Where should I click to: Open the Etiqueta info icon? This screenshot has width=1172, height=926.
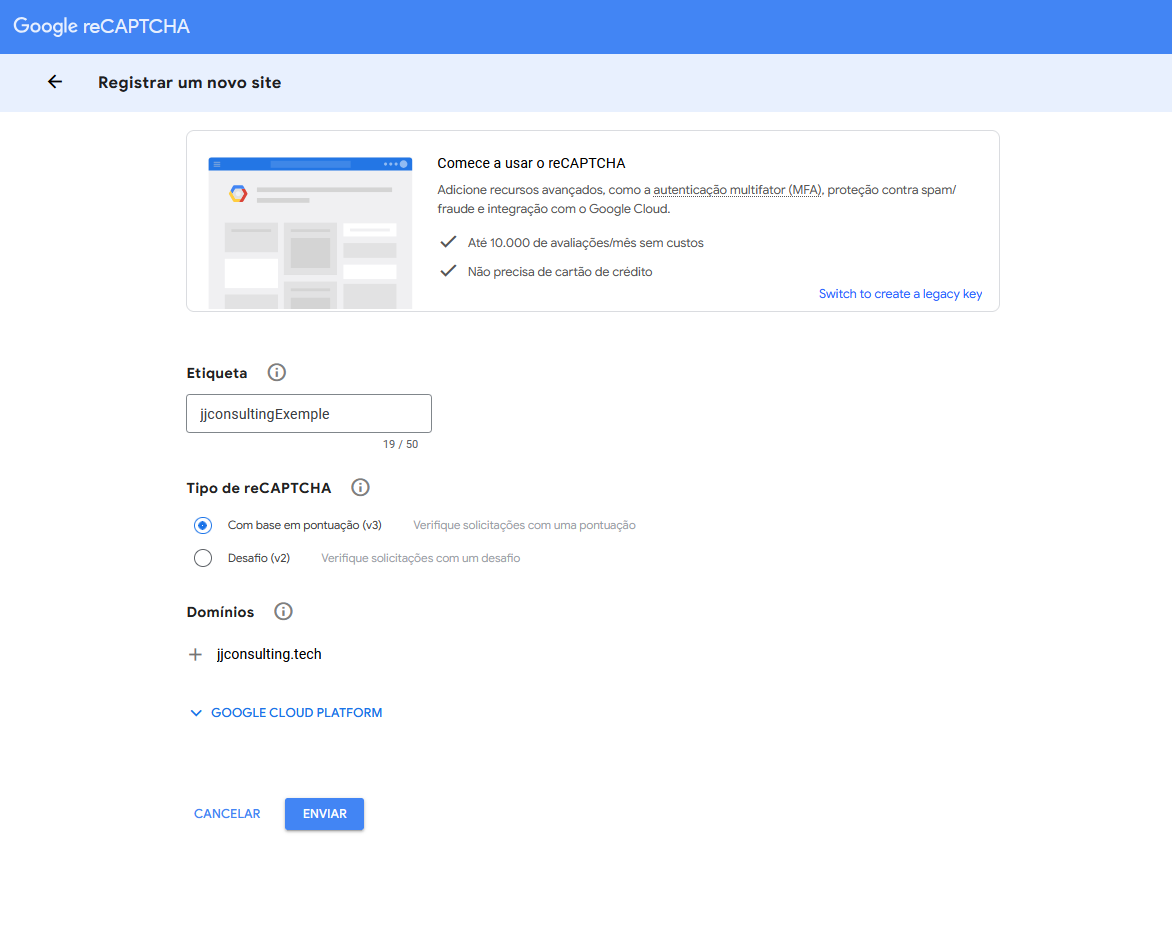[x=277, y=372]
